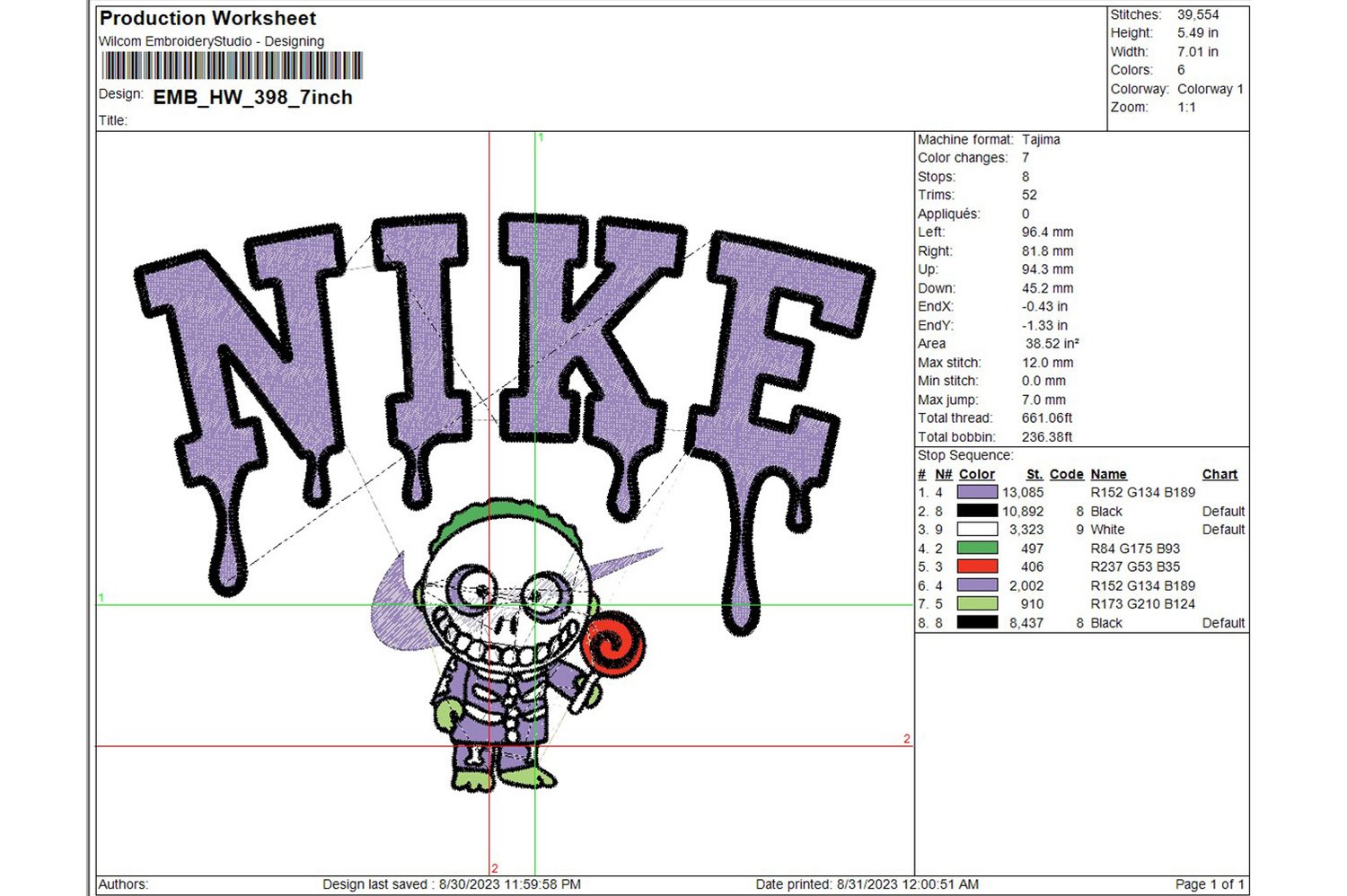This screenshot has height=896, width=1347.
Task: Click the "Stop Sequence:" heading
Action: tap(965, 455)
